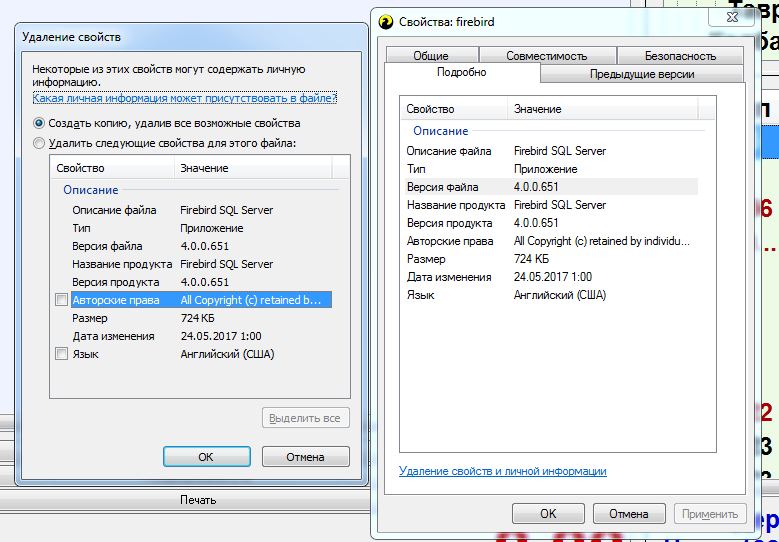The width and height of the screenshot is (779, 542).
Task: Click the 'Удаление свойств' dialog title
Action: pos(72,37)
